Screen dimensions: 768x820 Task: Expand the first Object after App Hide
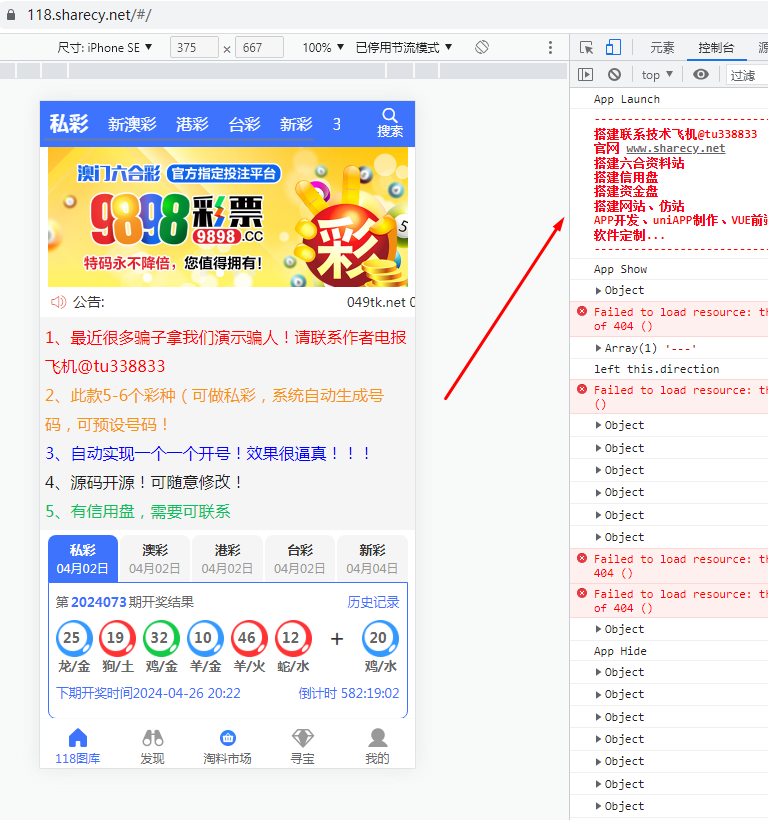tap(598, 671)
